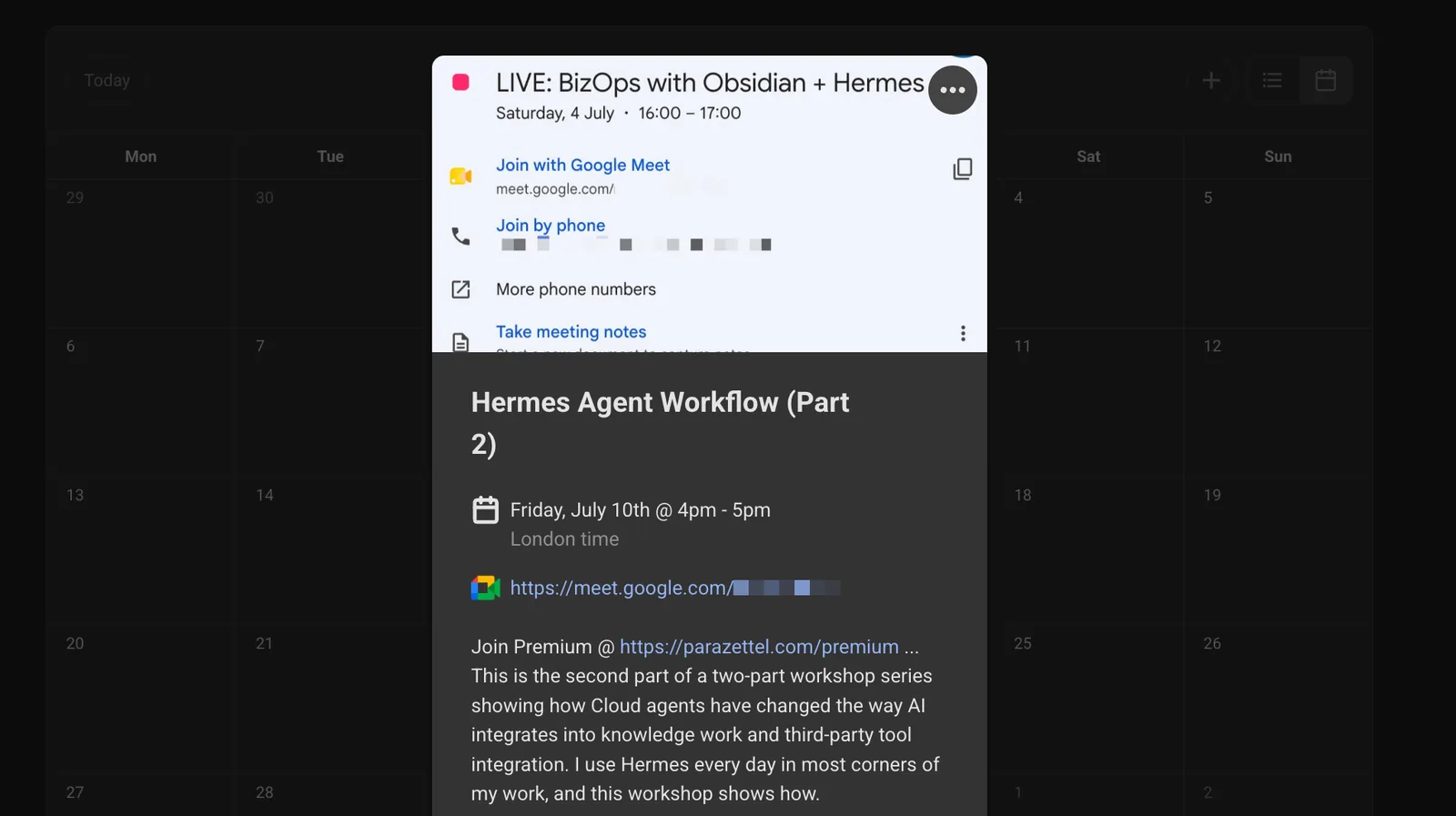Click the yellow Google Meet camera icon
Image resolution: width=1456 pixels, height=816 pixels.
point(461,176)
